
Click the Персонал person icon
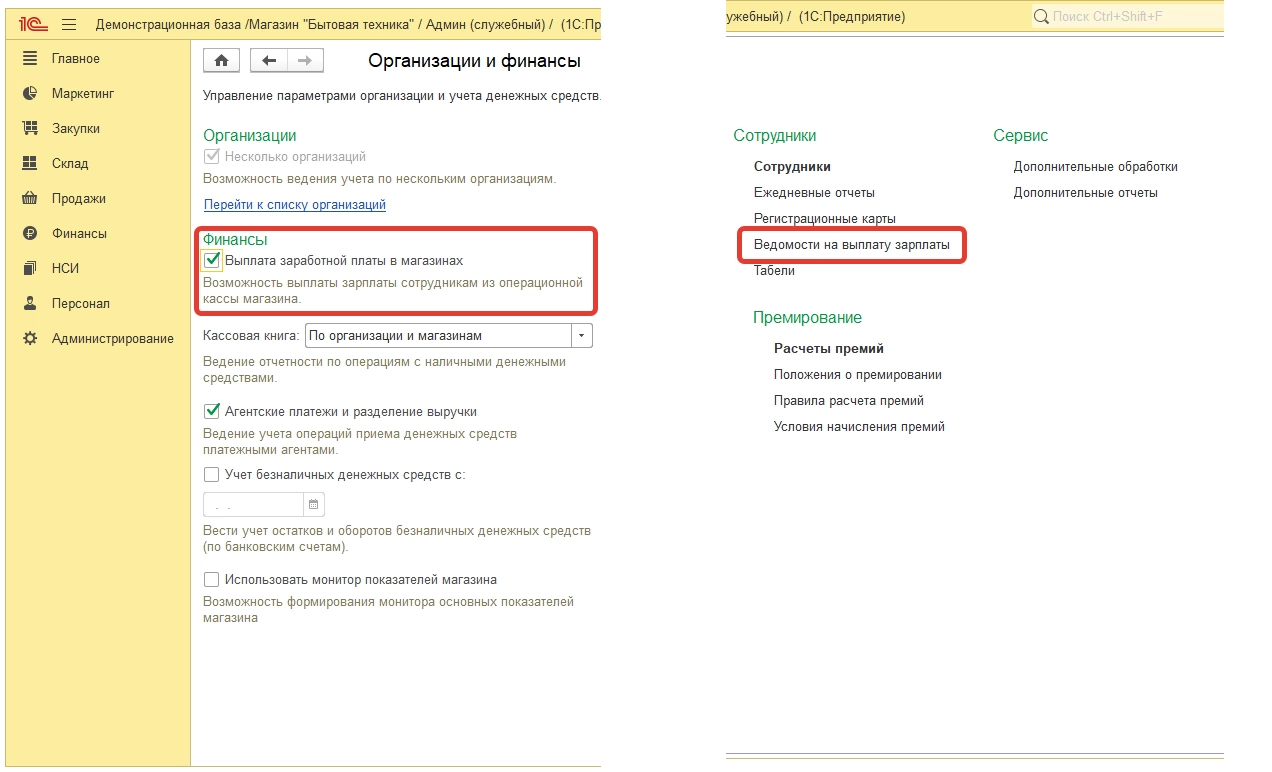(30, 304)
